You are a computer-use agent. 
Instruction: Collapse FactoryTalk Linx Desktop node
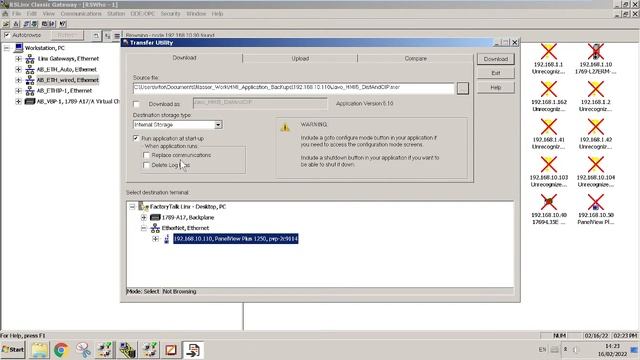(x=132, y=207)
